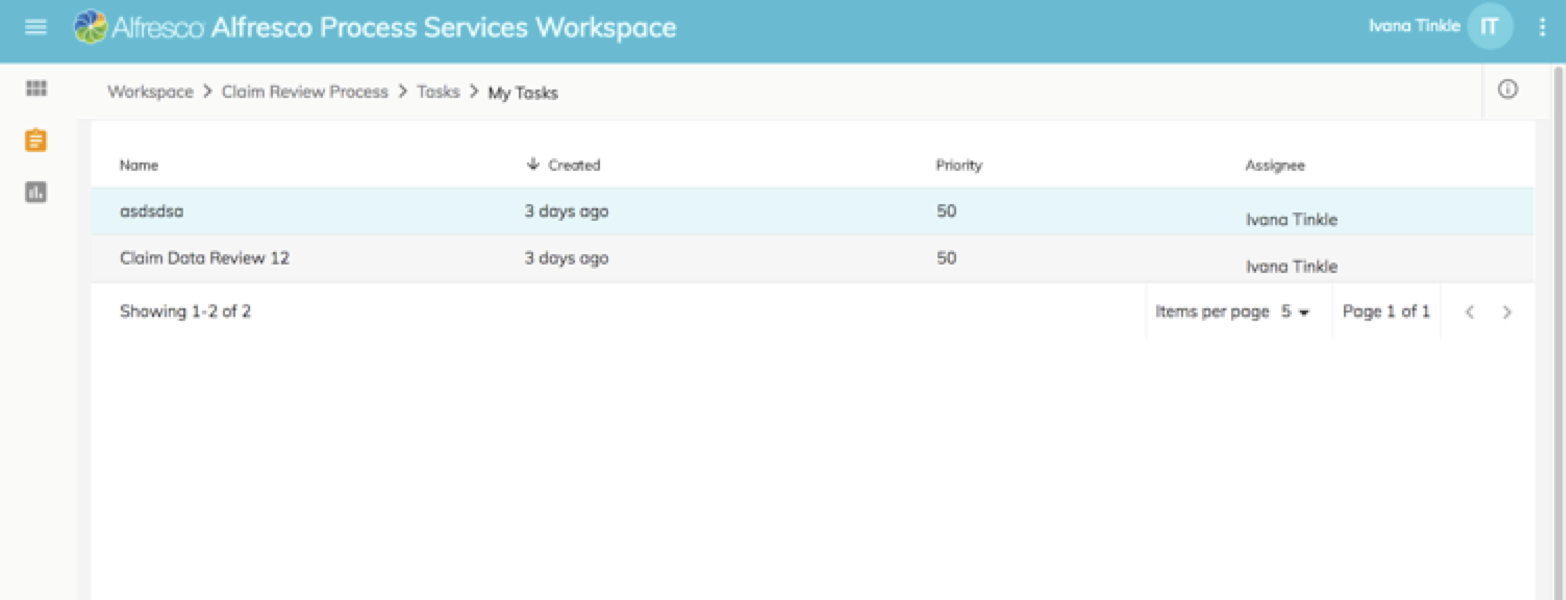Open the overflow kebab menu in top bar
The width and height of the screenshot is (1566, 600).
click(1542, 27)
